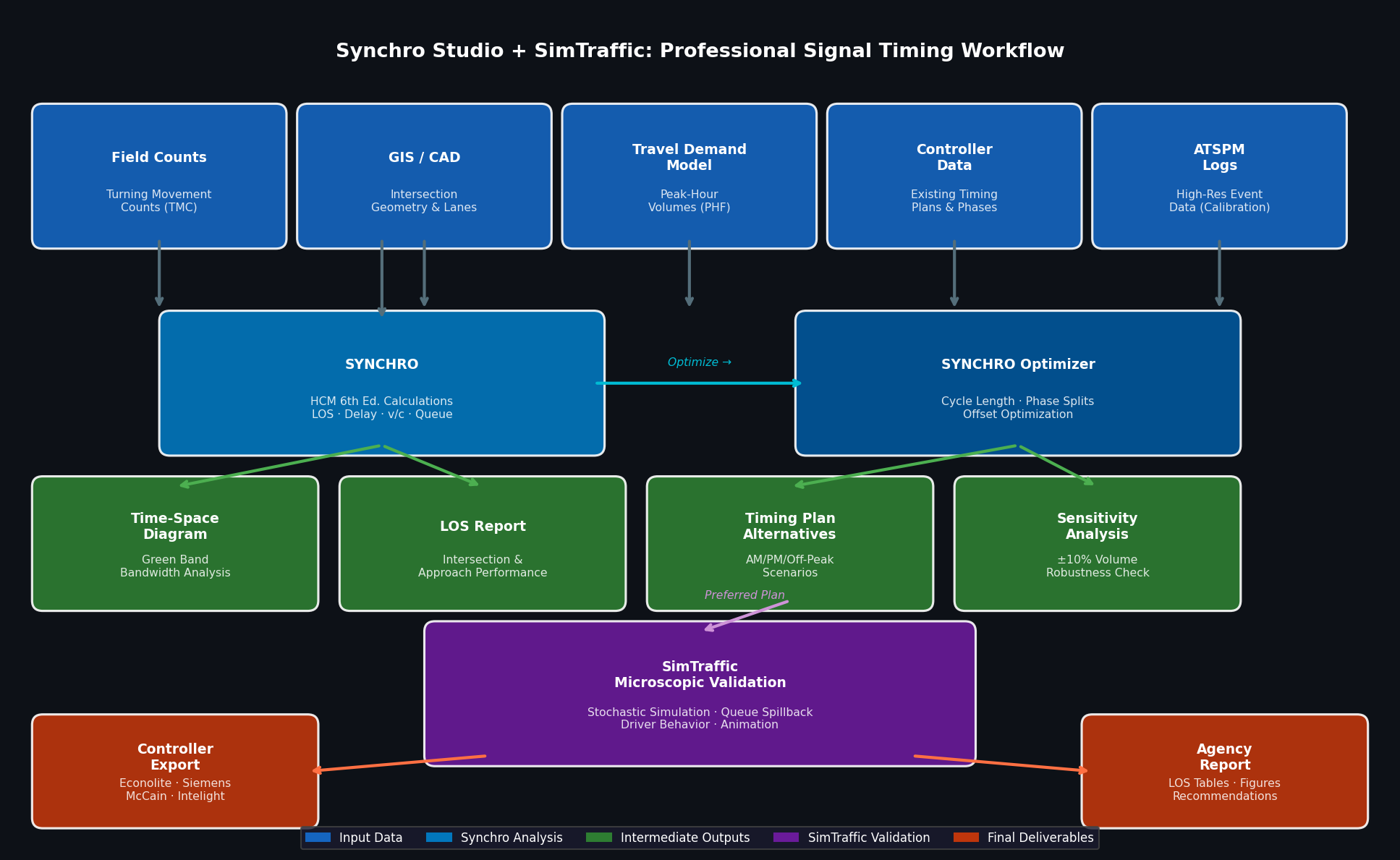Click the 'Intermediate Outputs' legend label
The width and height of the screenshot is (1400, 860).
[685, 838]
